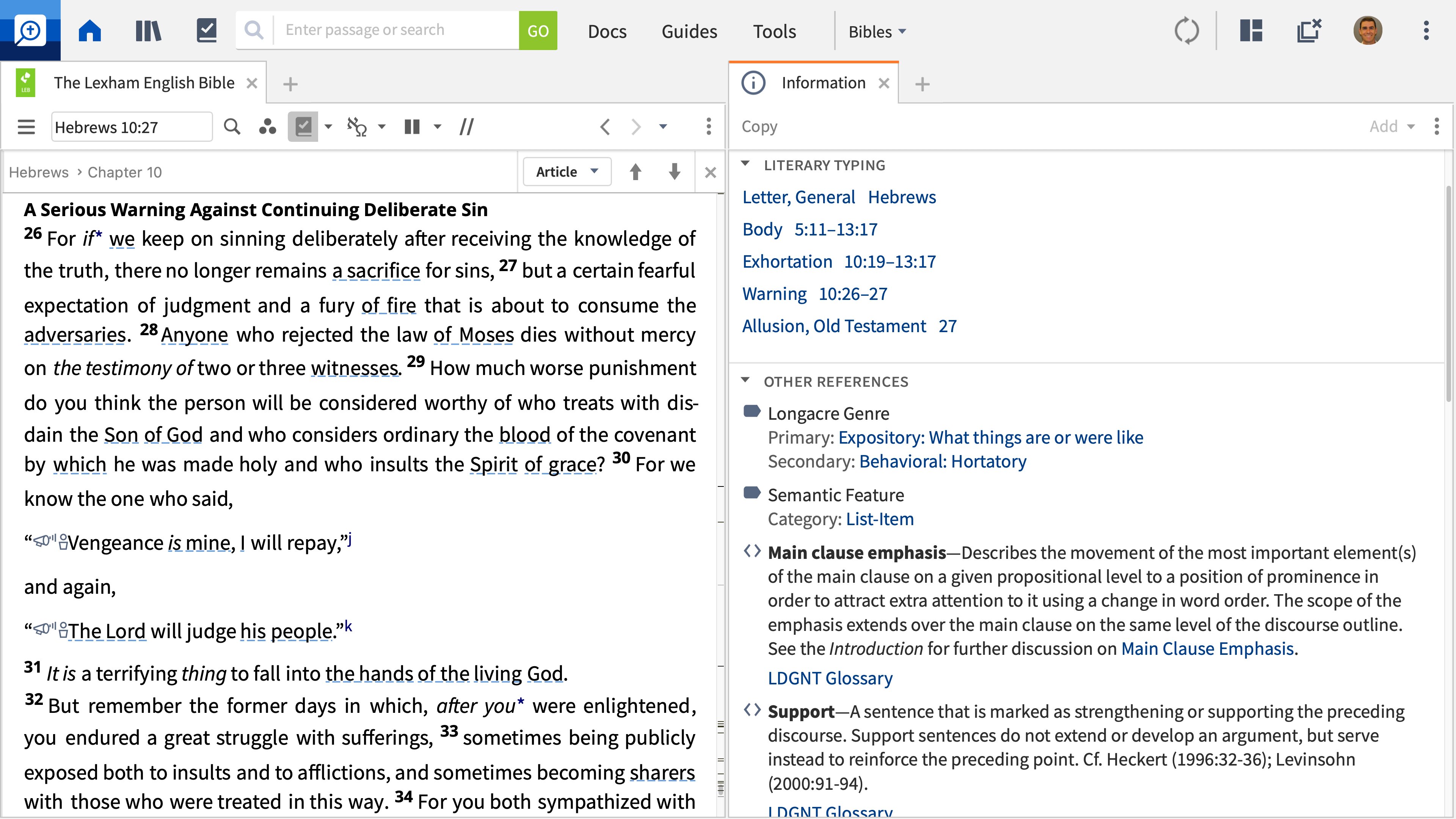Open the Bible panel hamburger menu
This screenshot has width=1456, height=819.
[26, 127]
